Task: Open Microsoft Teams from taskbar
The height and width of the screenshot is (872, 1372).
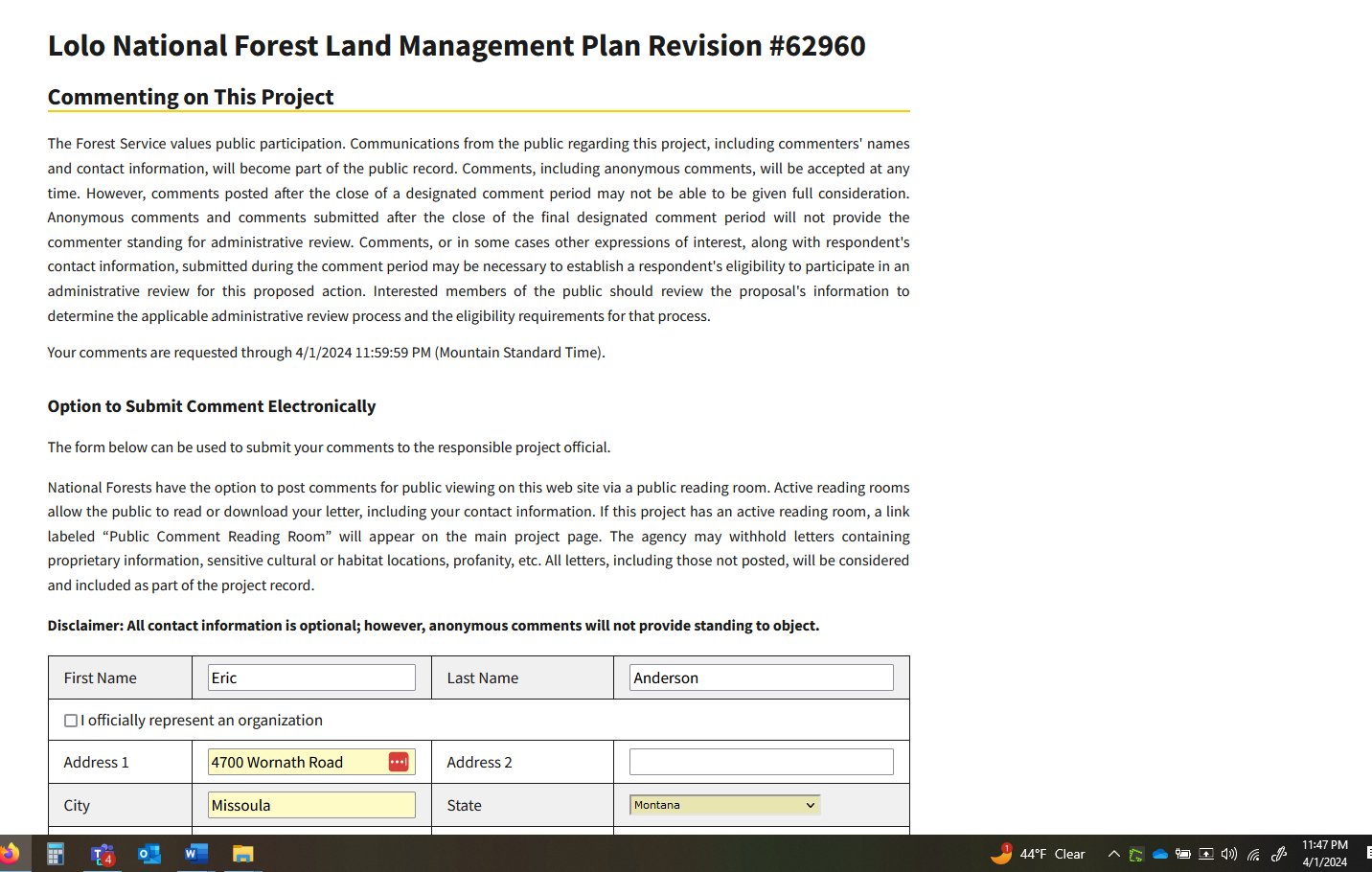Action: tap(103, 854)
